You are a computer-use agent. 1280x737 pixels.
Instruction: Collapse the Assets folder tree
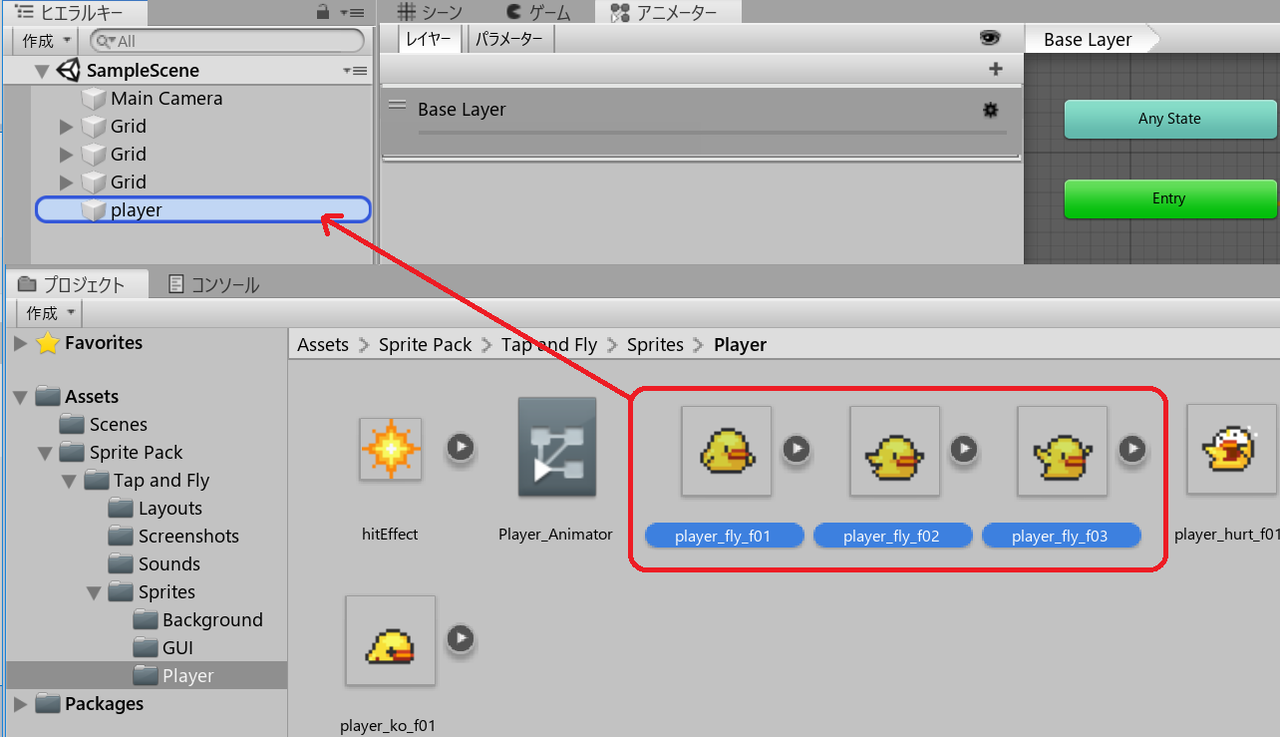(21, 398)
